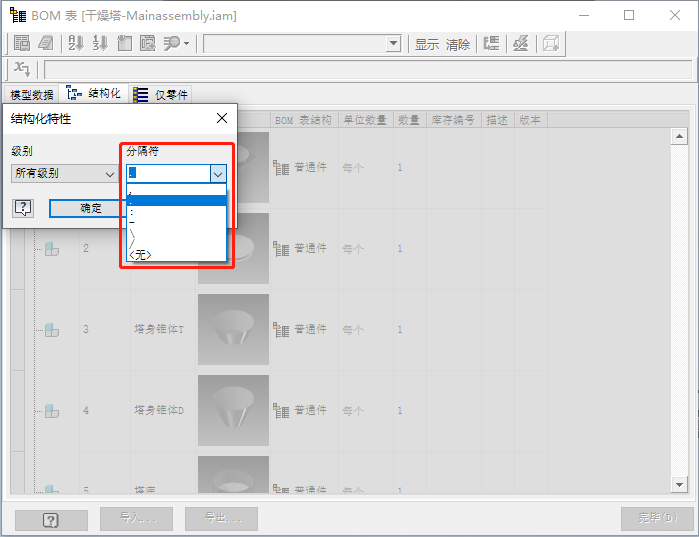Click the part icon of row 4

tap(52, 411)
